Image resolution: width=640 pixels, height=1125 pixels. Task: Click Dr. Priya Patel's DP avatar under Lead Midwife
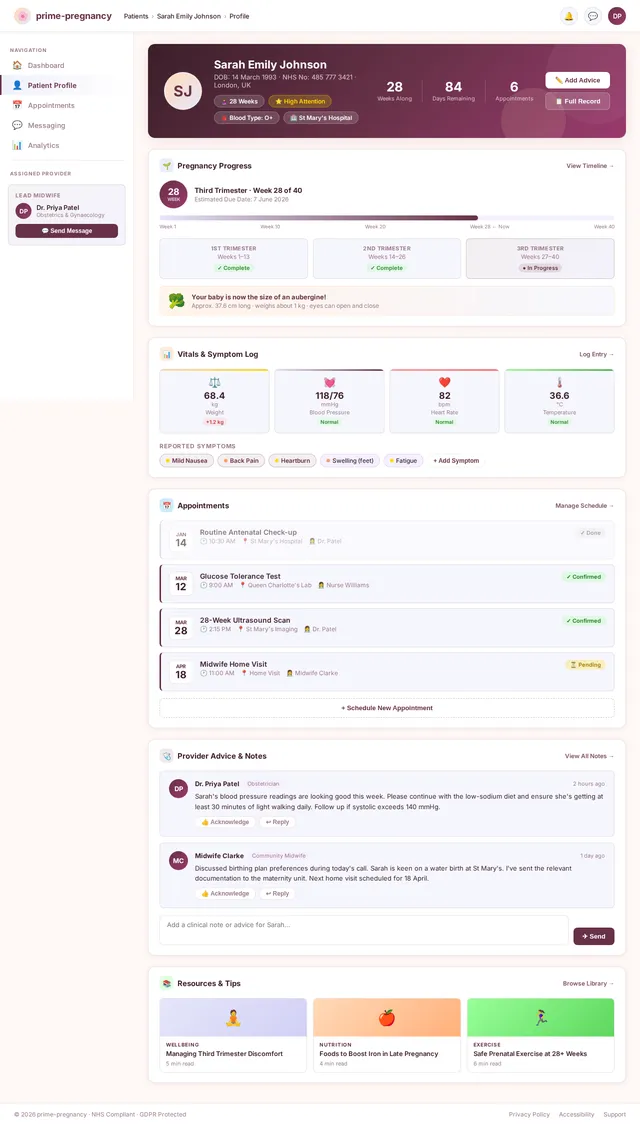tap(22, 212)
